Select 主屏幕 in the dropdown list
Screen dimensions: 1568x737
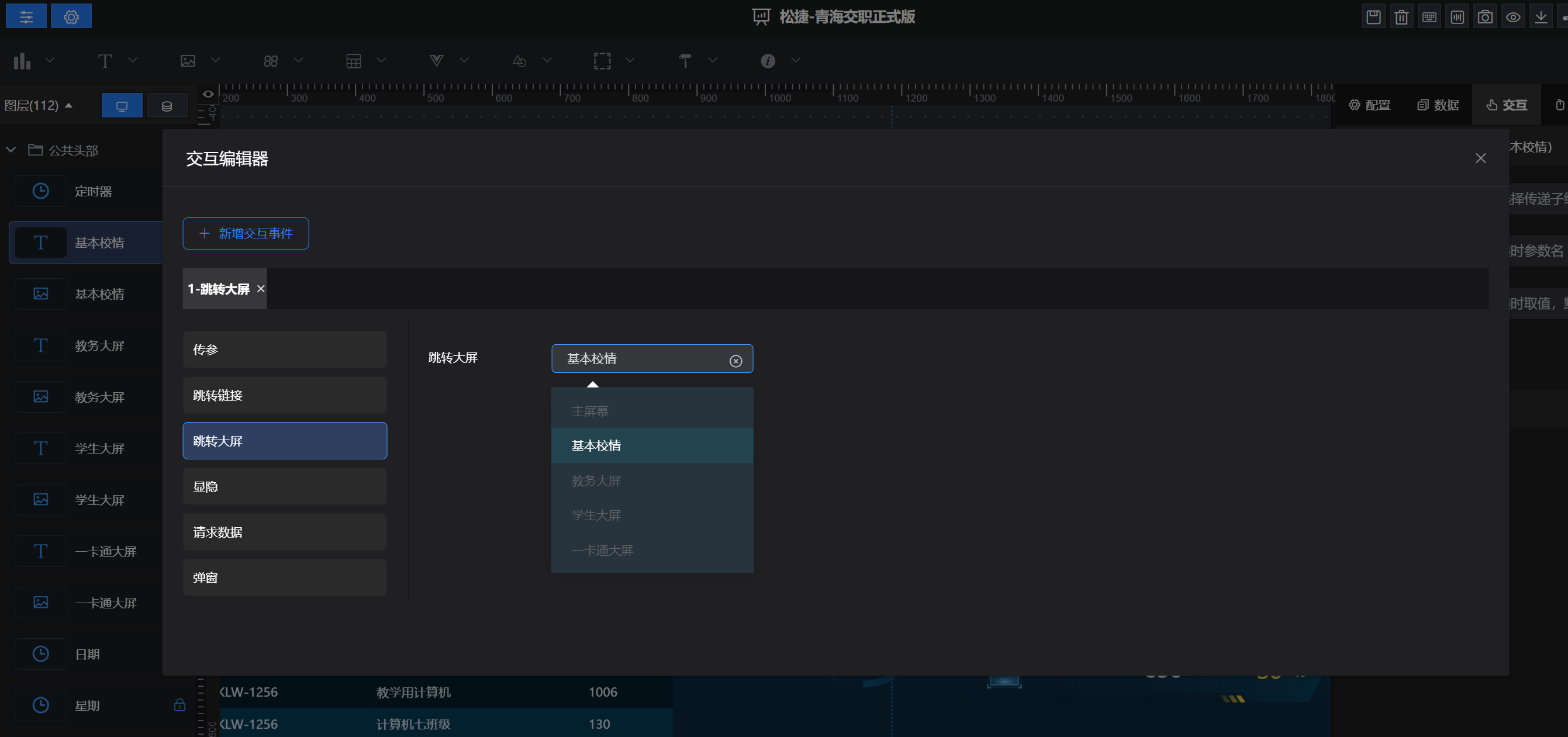click(652, 411)
